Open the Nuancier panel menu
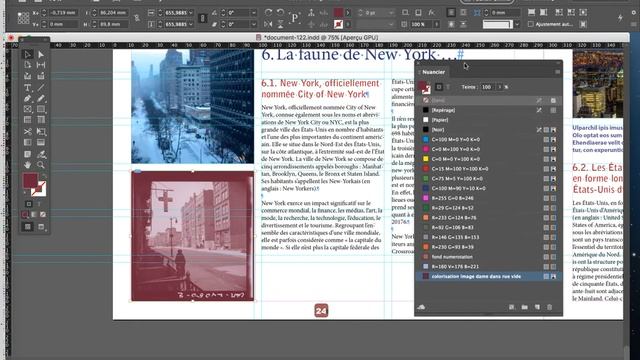 click(x=557, y=72)
